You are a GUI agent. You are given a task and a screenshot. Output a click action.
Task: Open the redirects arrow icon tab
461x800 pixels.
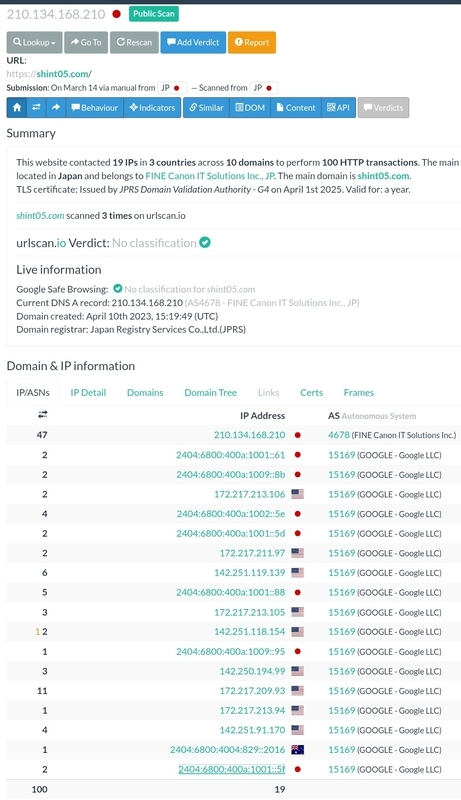pos(56,108)
